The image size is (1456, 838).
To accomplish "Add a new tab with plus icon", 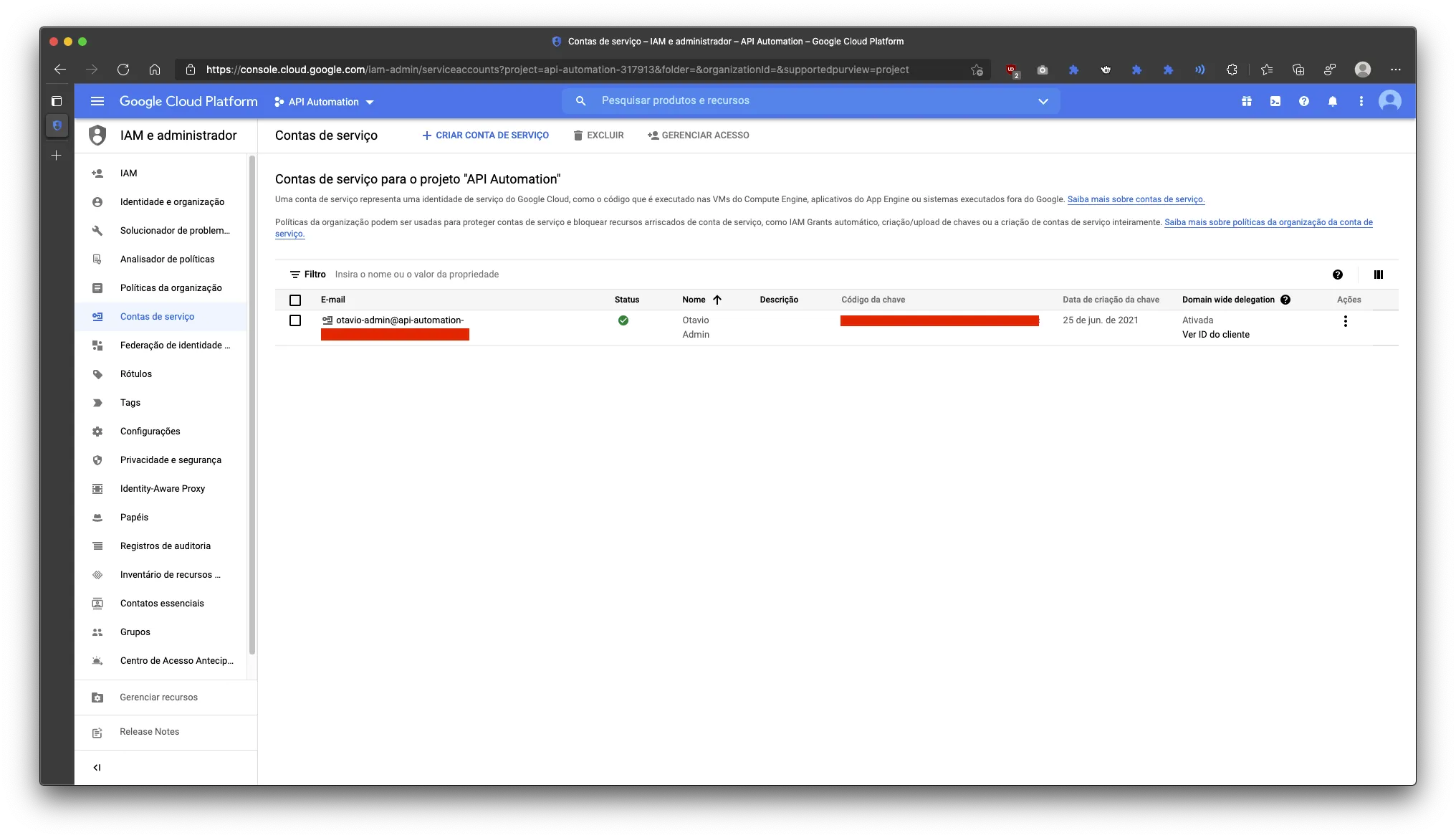I will [57, 155].
